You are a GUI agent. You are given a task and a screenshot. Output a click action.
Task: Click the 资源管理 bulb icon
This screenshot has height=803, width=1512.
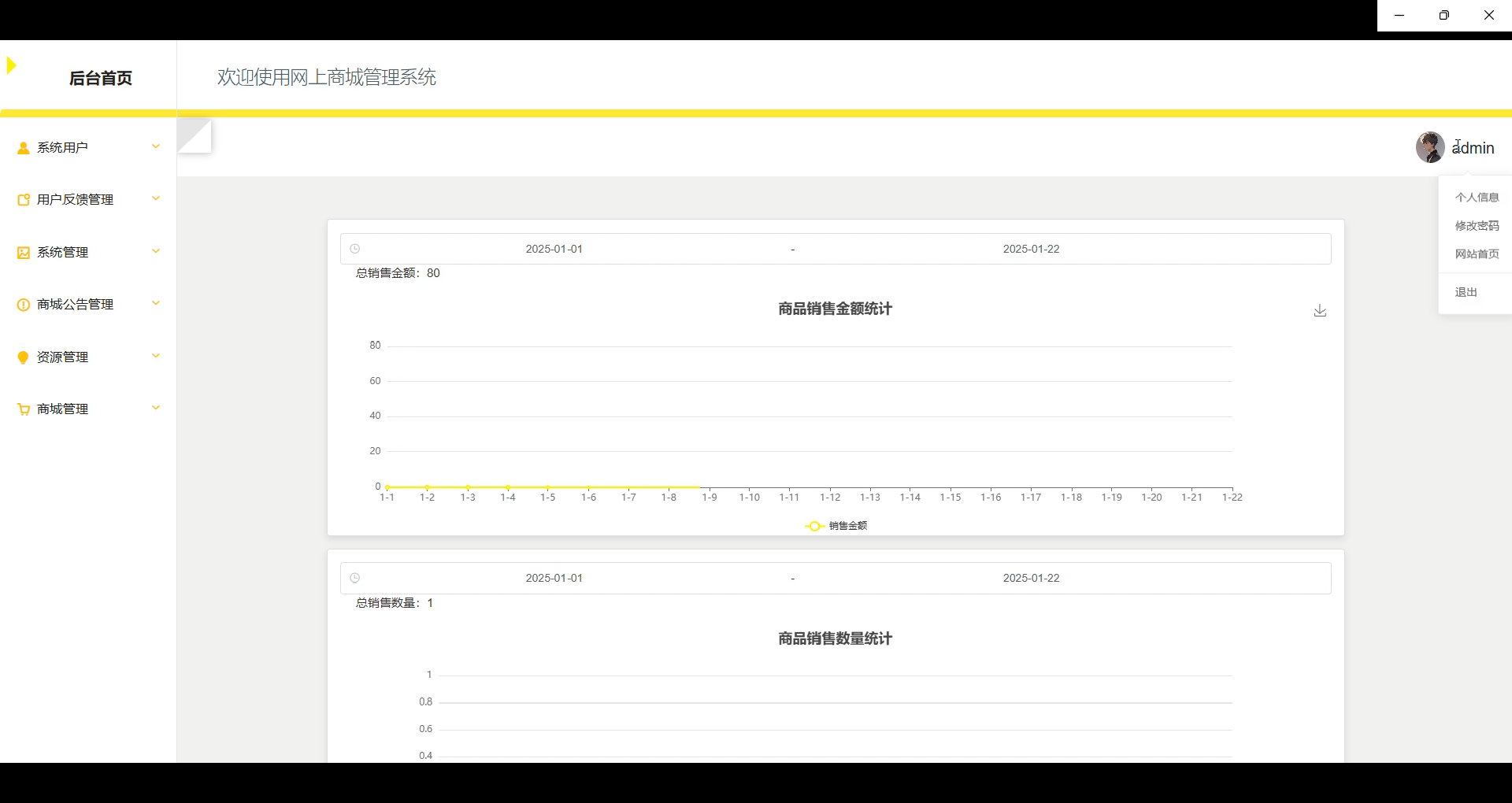pyautogui.click(x=24, y=357)
